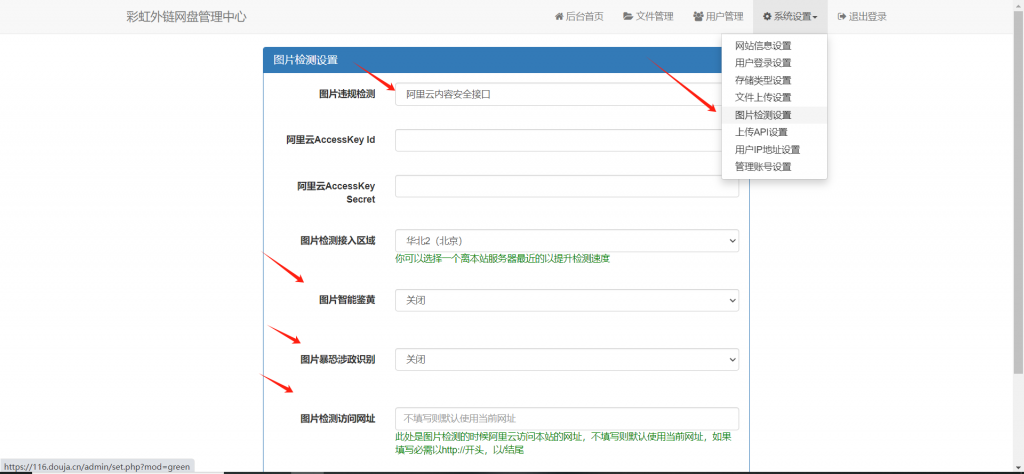This screenshot has width=1024, height=474.
Task: Click the 图片智能鉴黄 field label
Action: coord(347,300)
